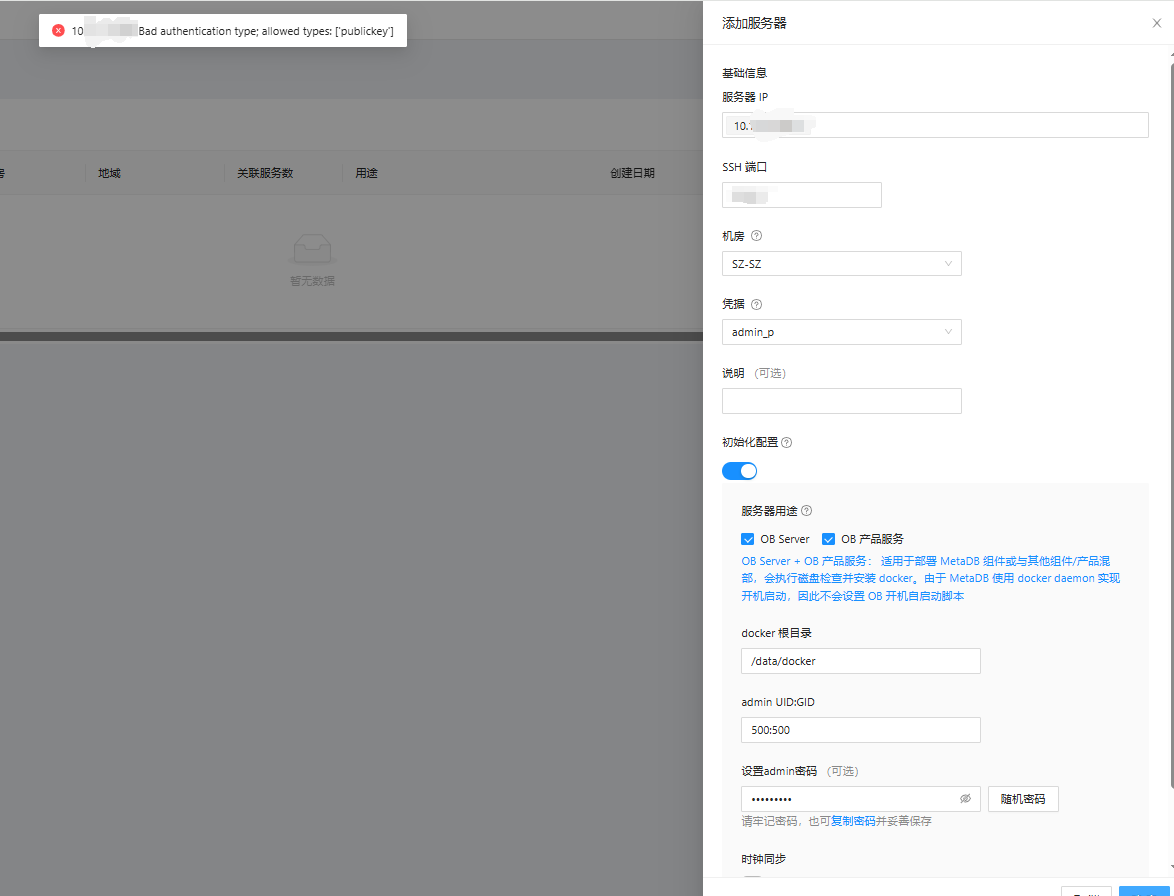Viewport: 1174px width, 896px height.
Task: Uncheck the OB Server checkbox
Action: (x=747, y=539)
